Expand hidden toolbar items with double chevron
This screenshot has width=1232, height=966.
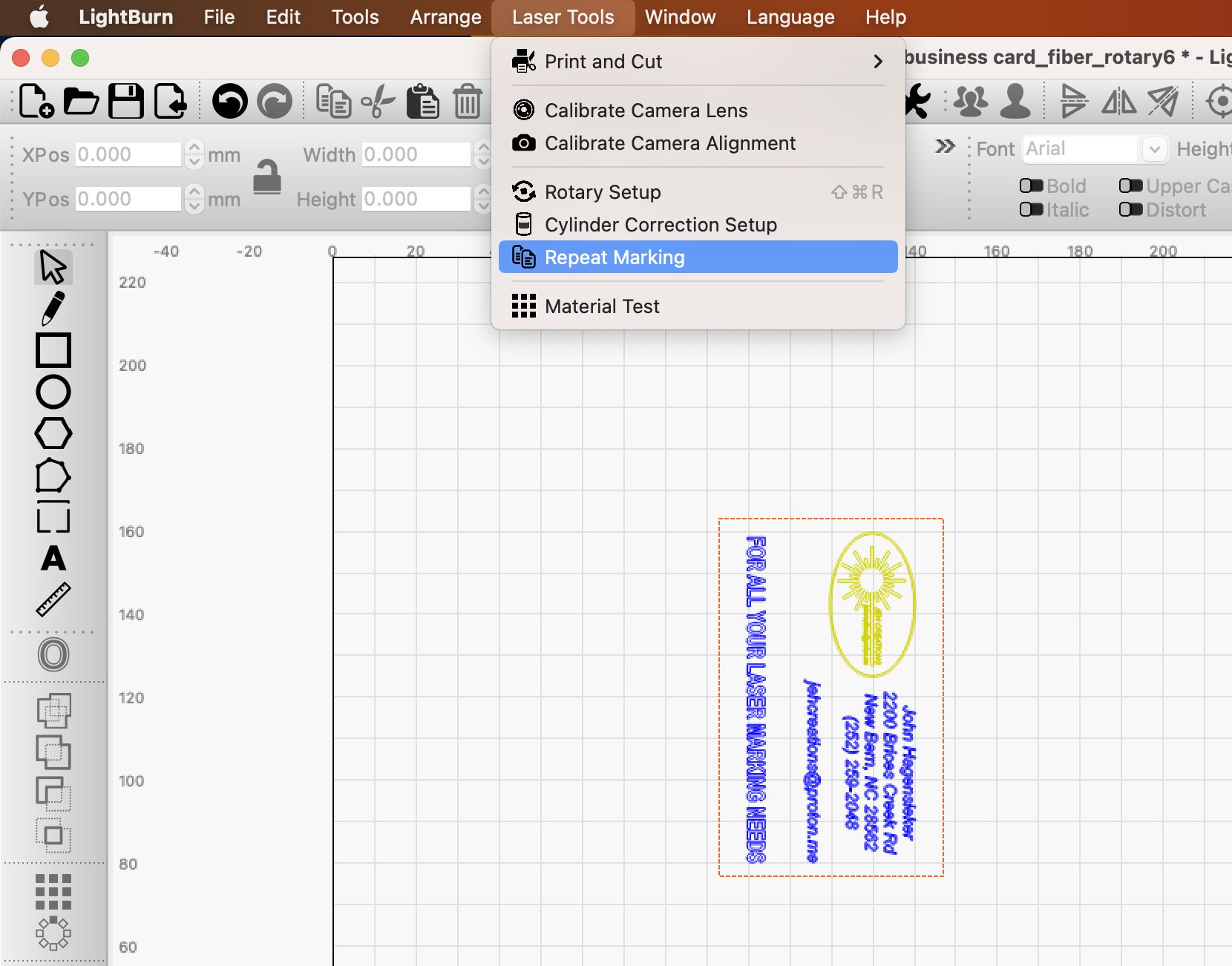coord(945,146)
